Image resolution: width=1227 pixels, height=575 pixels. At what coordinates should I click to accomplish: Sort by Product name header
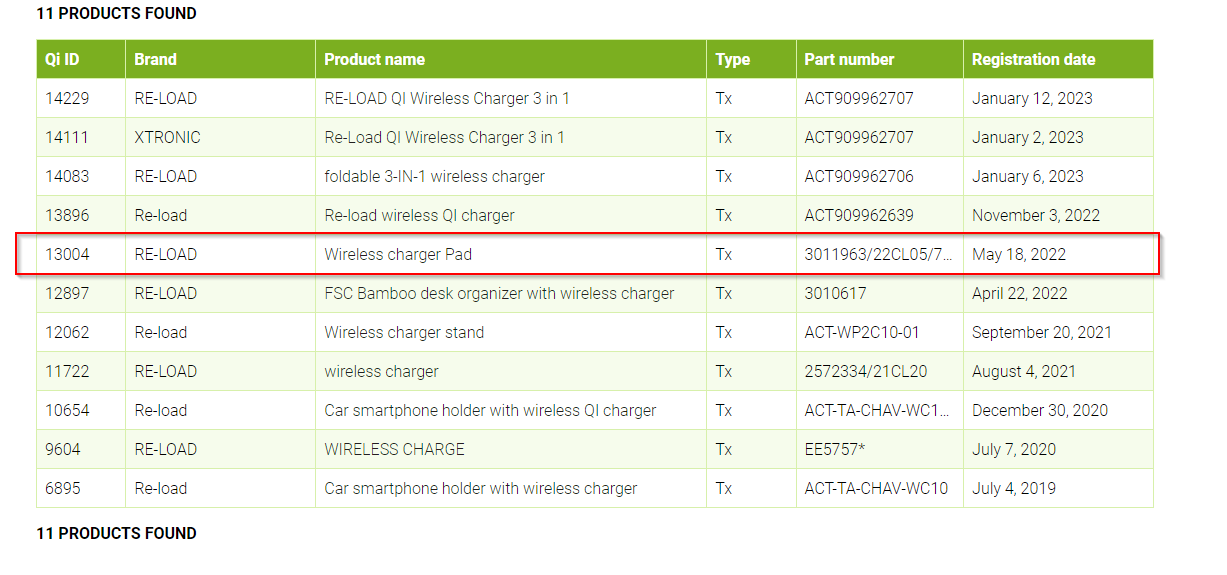click(x=374, y=60)
